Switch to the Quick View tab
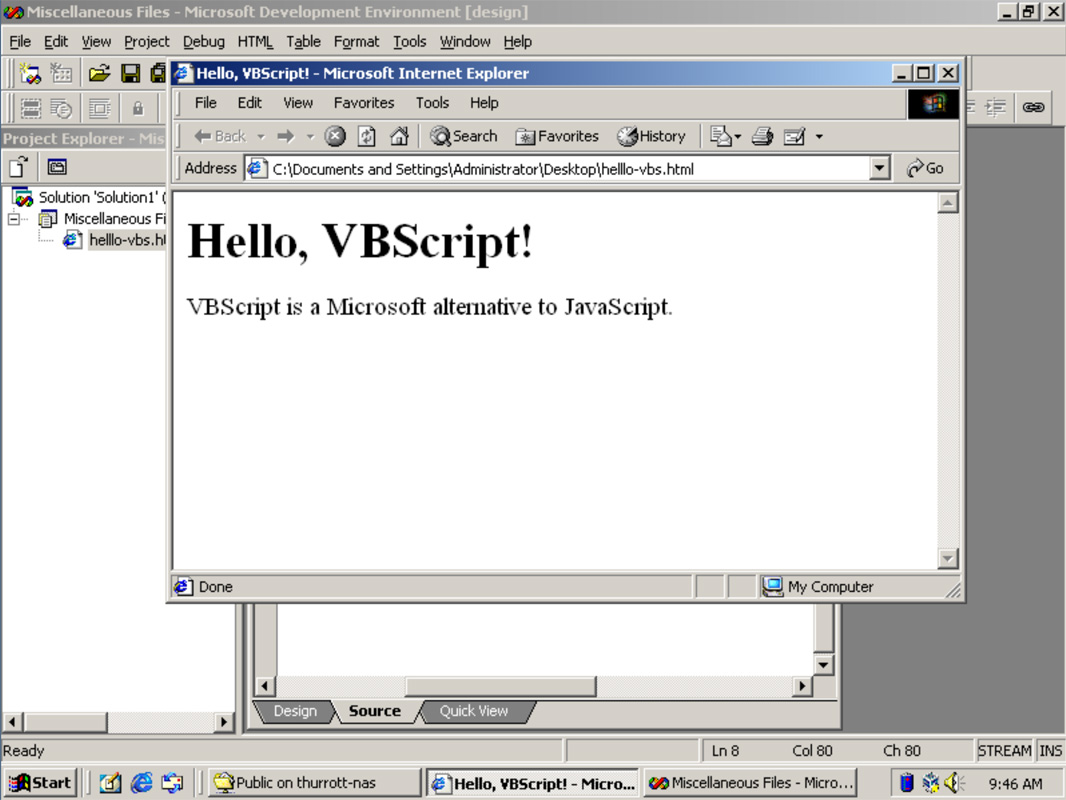 click(x=473, y=711)
